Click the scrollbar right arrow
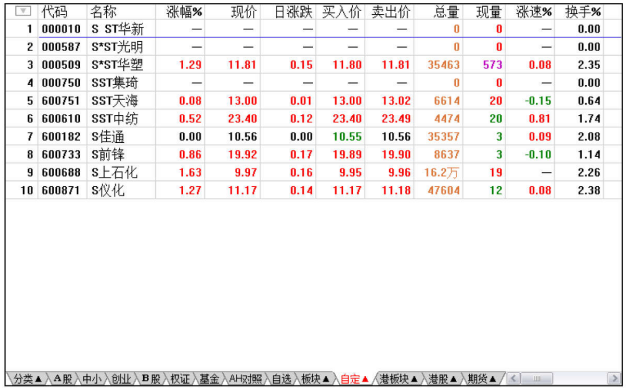This screenshot has width=627, height=391. 614,378
